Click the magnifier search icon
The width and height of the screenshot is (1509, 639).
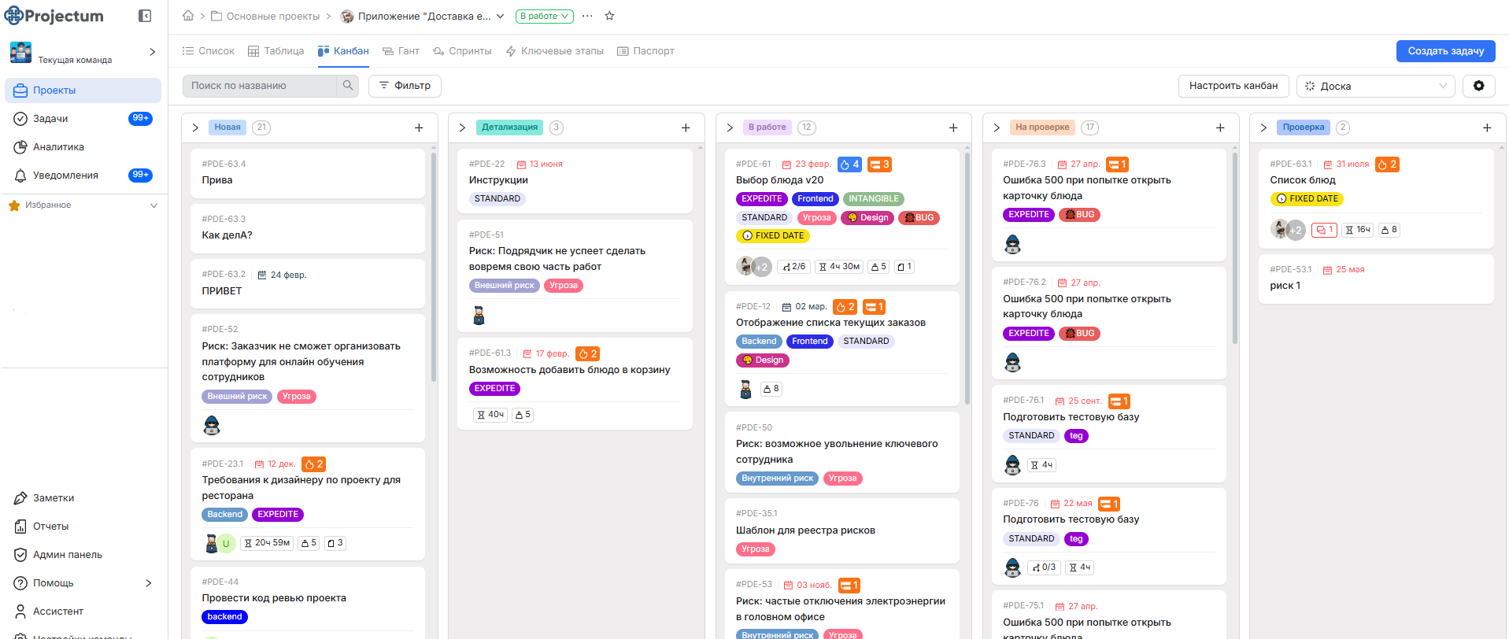coord(348,86)
